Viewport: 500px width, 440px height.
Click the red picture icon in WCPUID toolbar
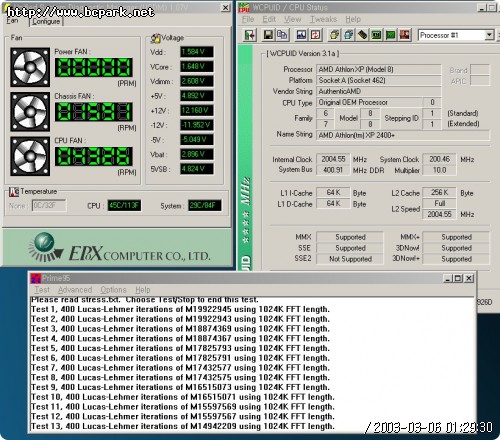405,35
